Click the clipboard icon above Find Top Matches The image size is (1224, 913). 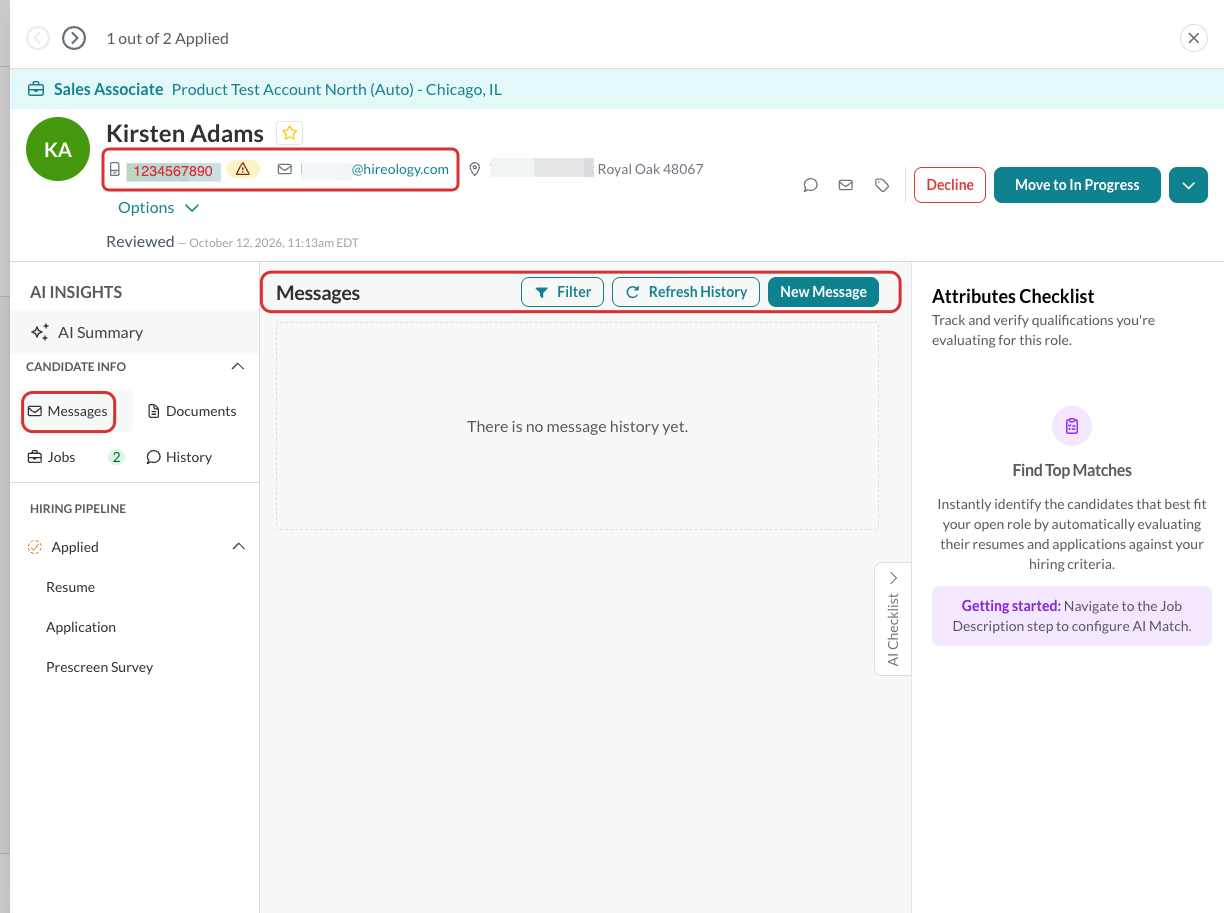(x=1072, y=426)
